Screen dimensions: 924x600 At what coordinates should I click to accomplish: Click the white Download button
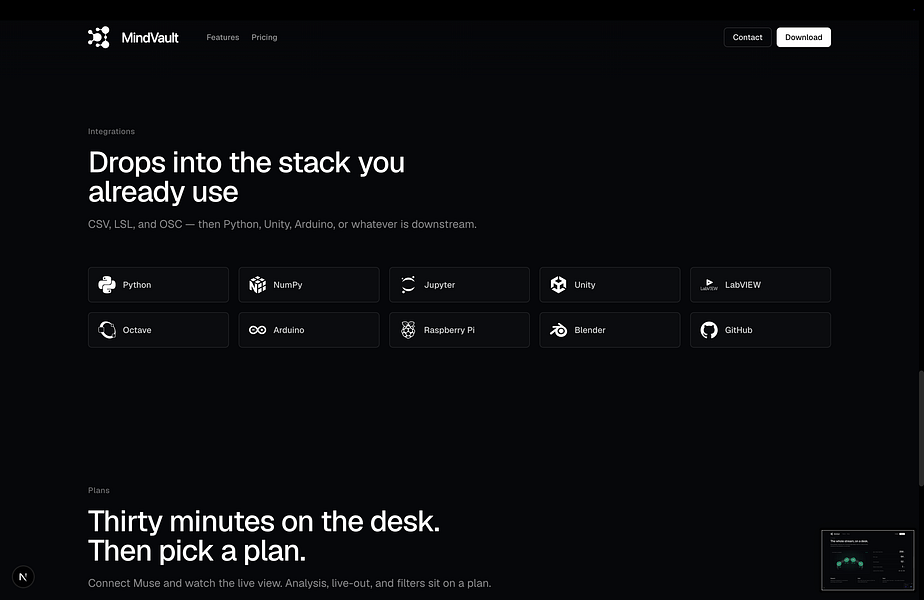(x=803, y=37)
